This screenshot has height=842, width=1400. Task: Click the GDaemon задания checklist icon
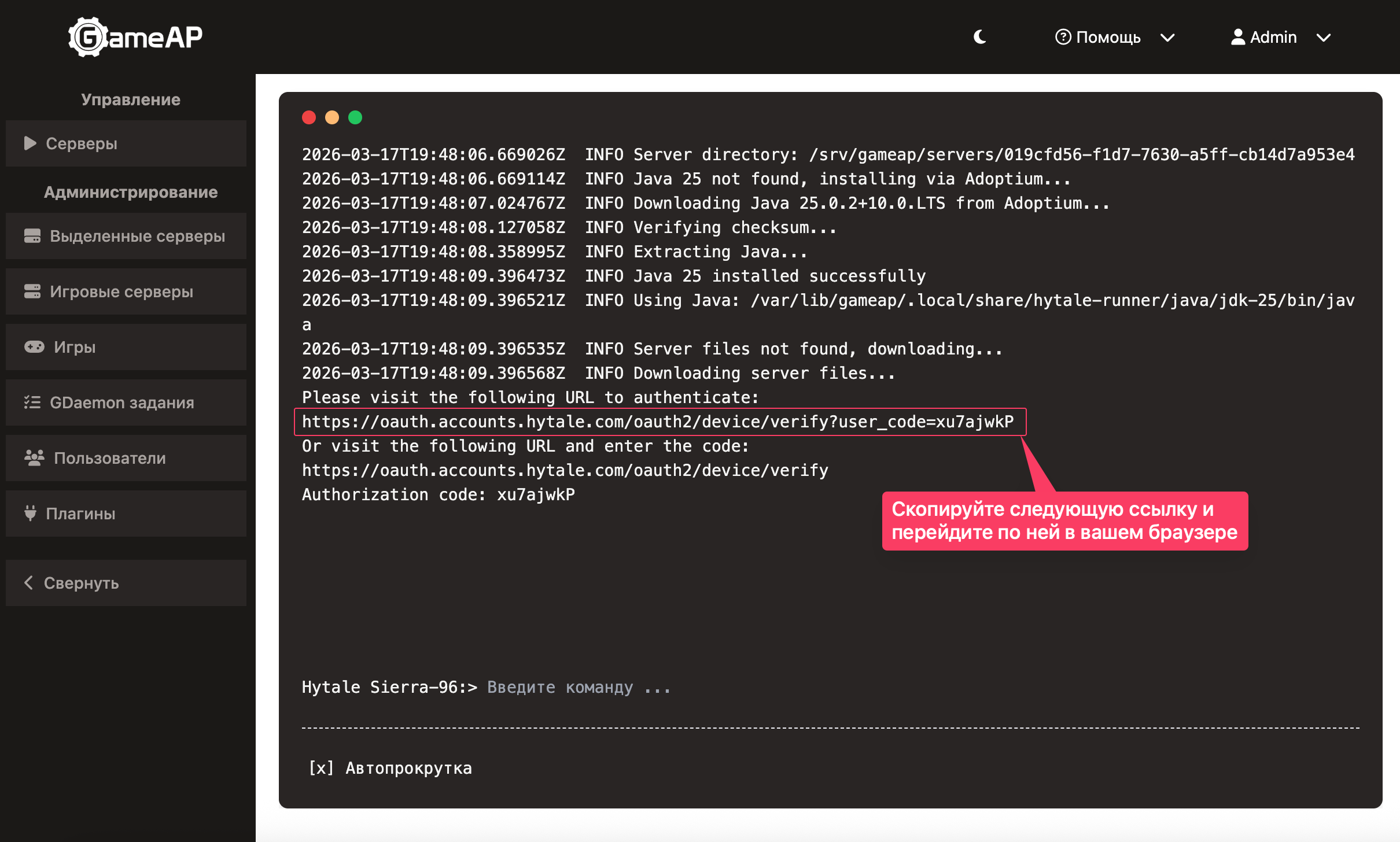coord(32,402)
